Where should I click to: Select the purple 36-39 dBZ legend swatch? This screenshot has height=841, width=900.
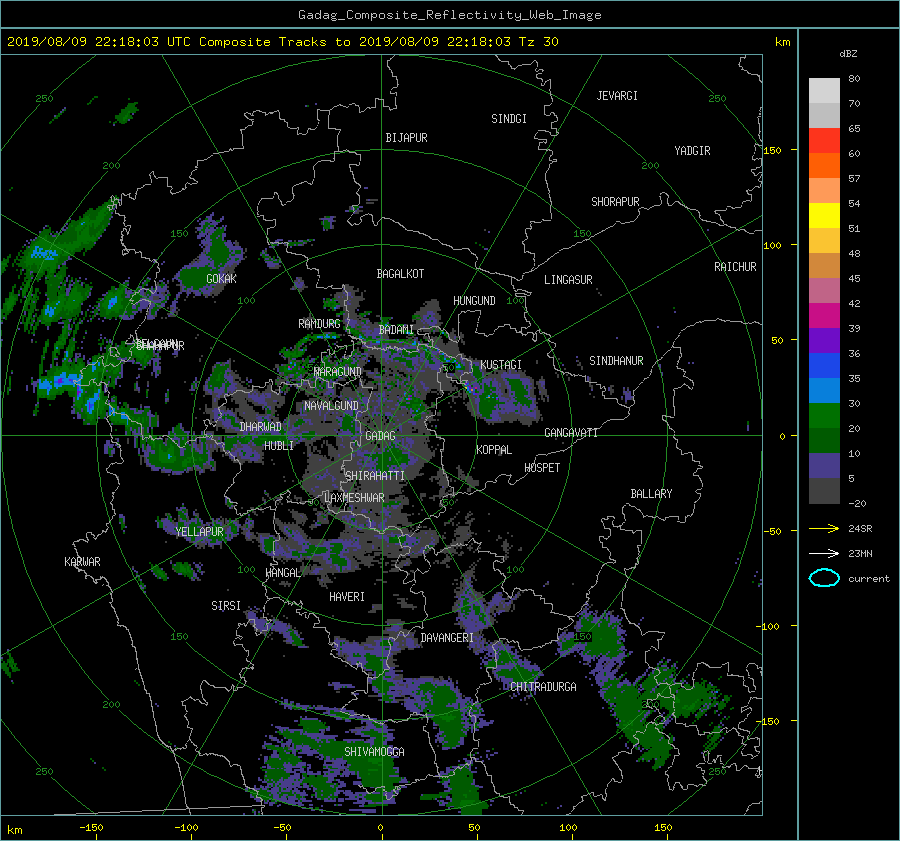pos(824,341)
